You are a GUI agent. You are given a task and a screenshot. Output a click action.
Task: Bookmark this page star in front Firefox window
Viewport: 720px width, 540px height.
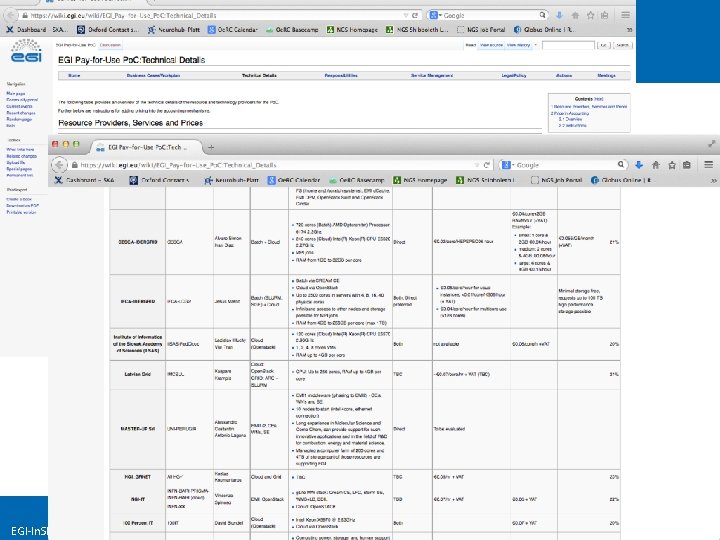tap(672, 165)
